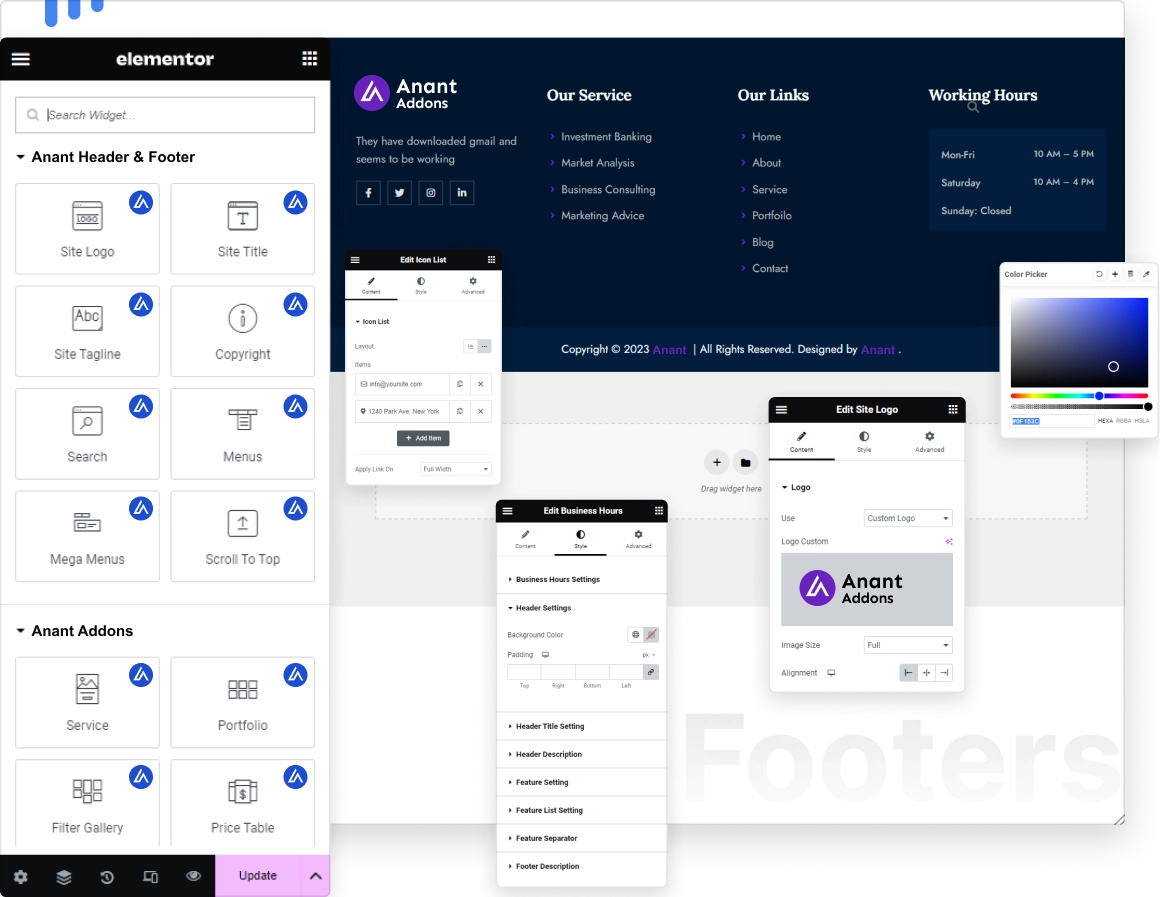
Task: Switch to Content tab in Edit Business Hours
Action: [x=525, y=540]
